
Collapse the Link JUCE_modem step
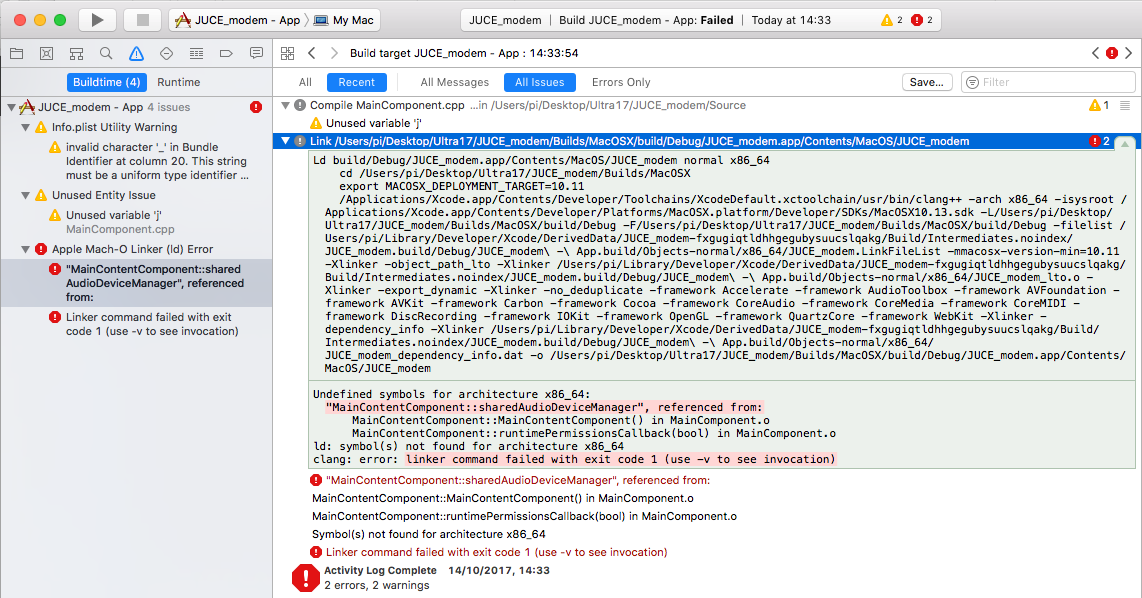[286, 141]
